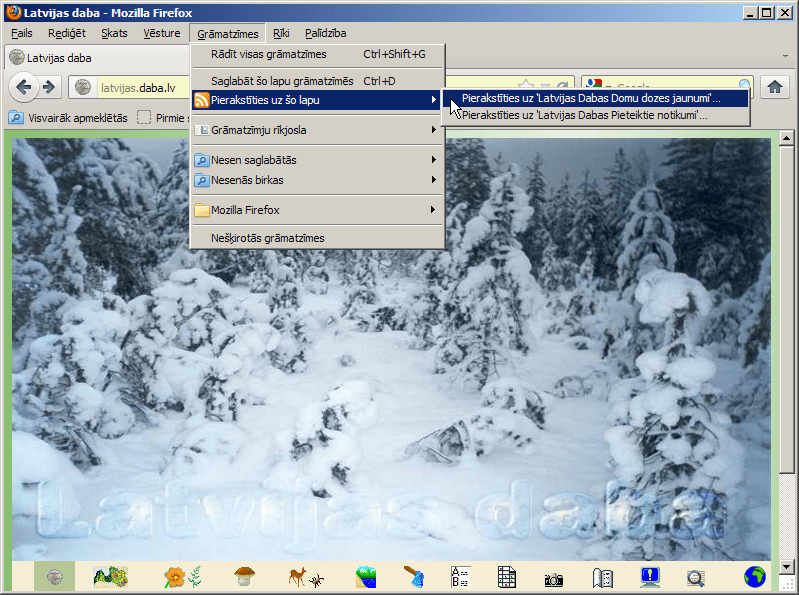
Task: Expand the Mozilla Firefox folder submenu arrow
Action: (x=433, y=210)
